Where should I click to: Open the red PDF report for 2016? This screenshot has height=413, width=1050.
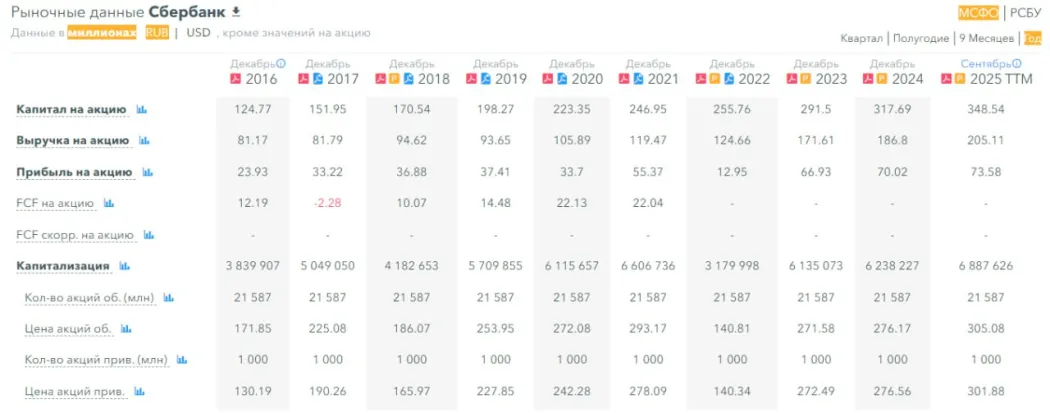(236, 79)
